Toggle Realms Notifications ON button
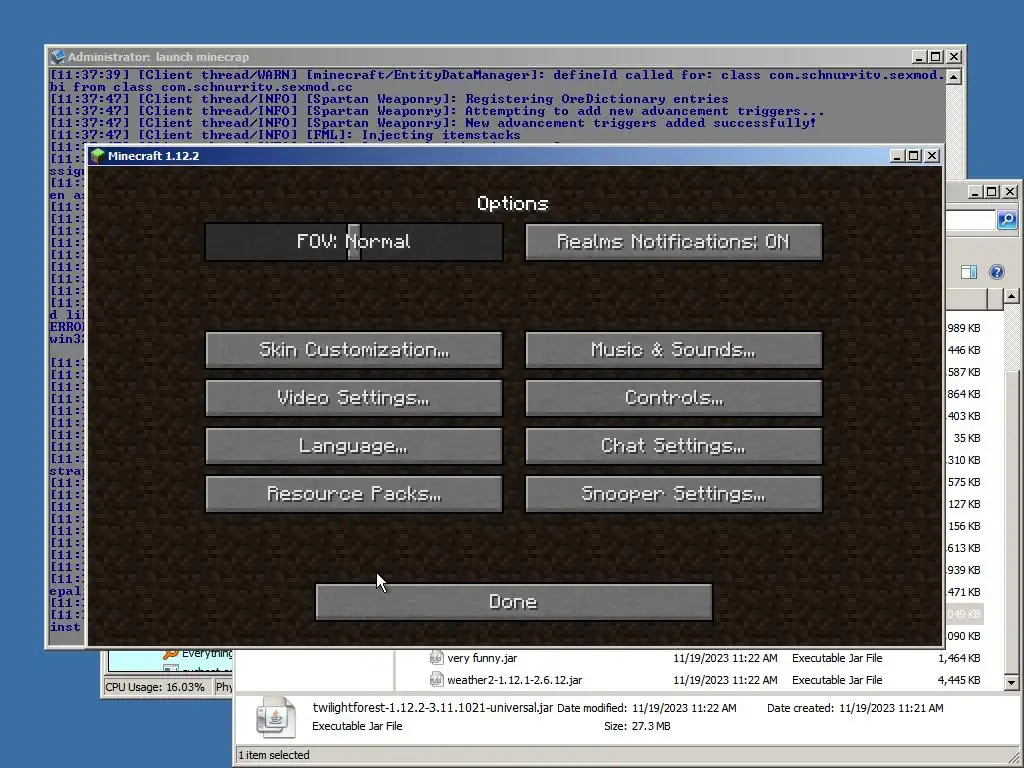Image resolution: width=1024 pixels, height=768 pixels. [673, 242]
